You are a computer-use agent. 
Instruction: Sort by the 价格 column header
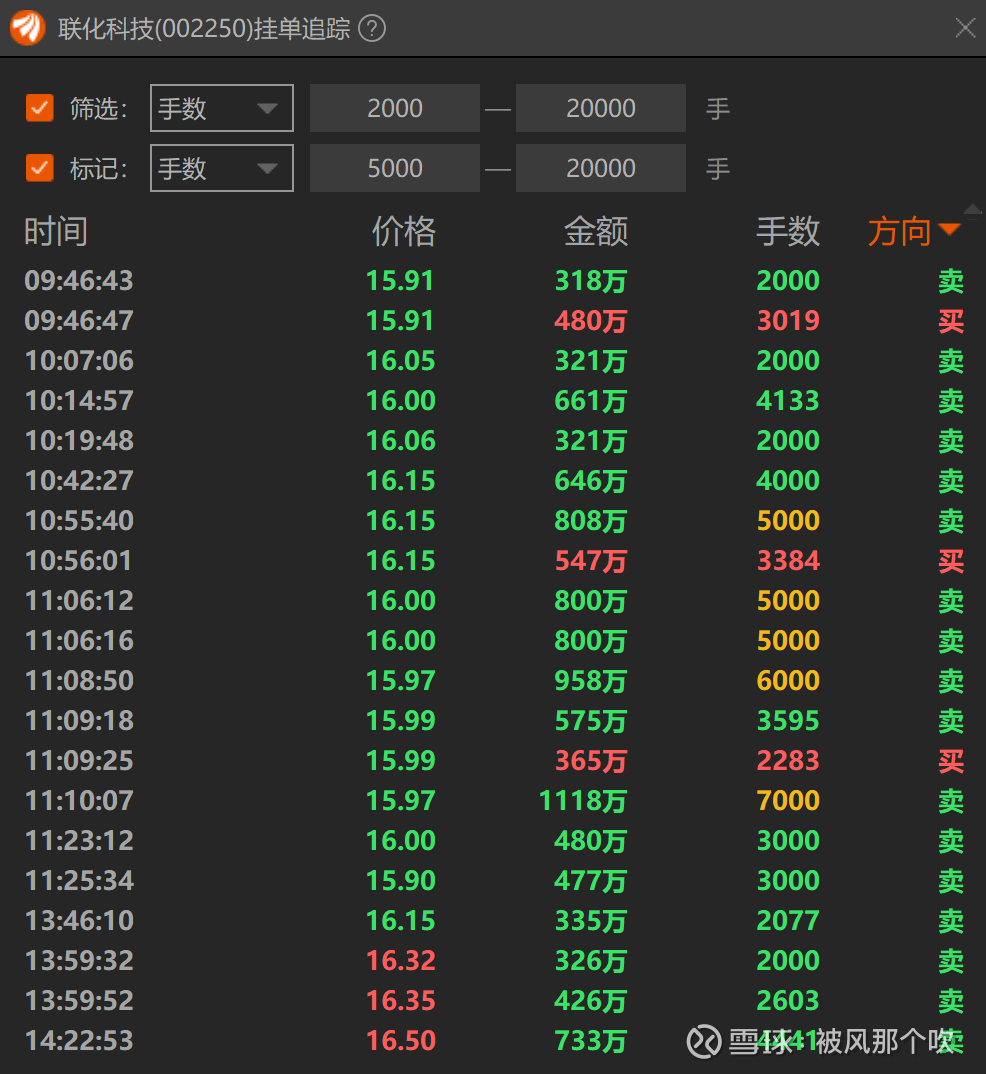(403, 232)
